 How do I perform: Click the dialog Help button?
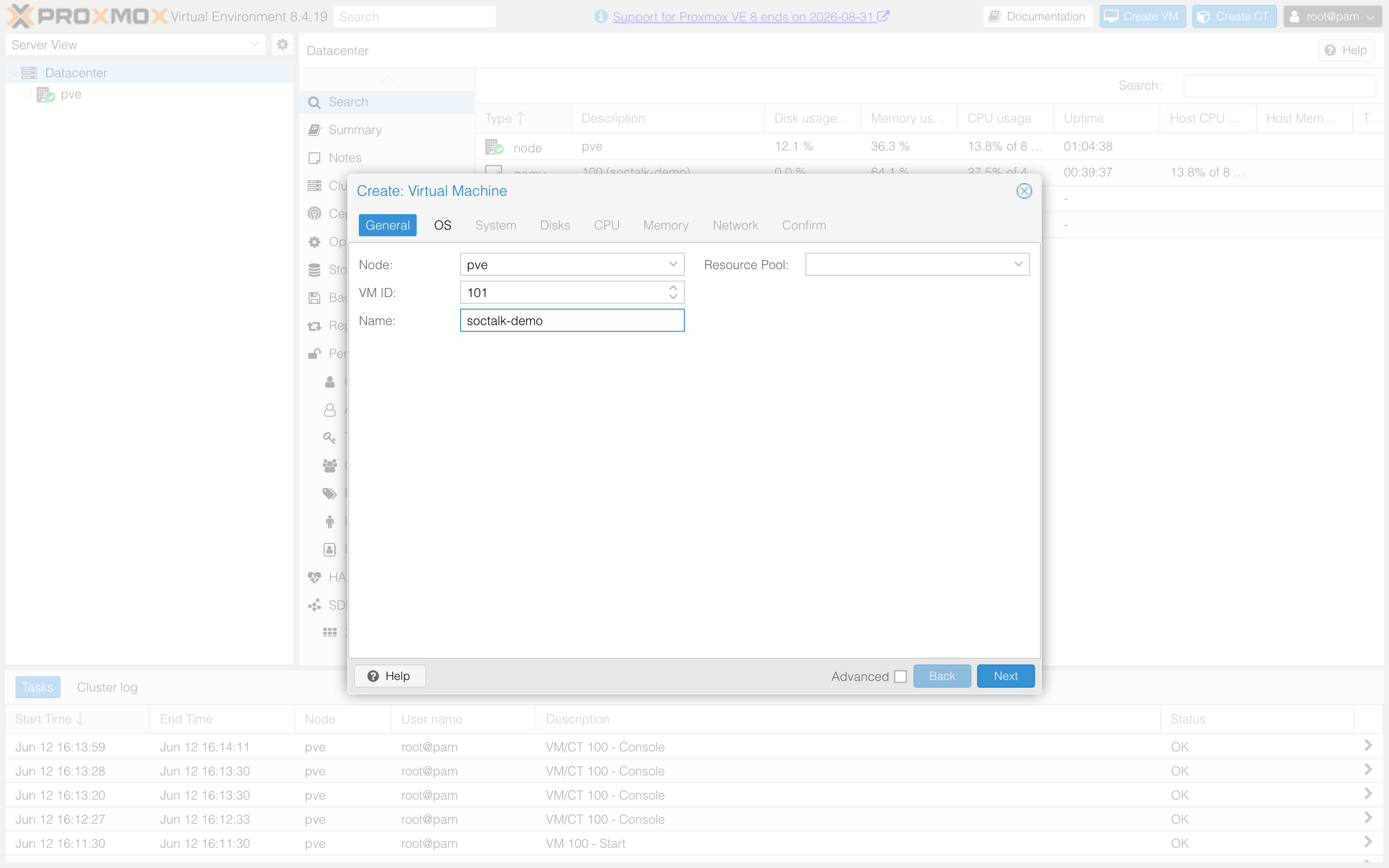390,676
